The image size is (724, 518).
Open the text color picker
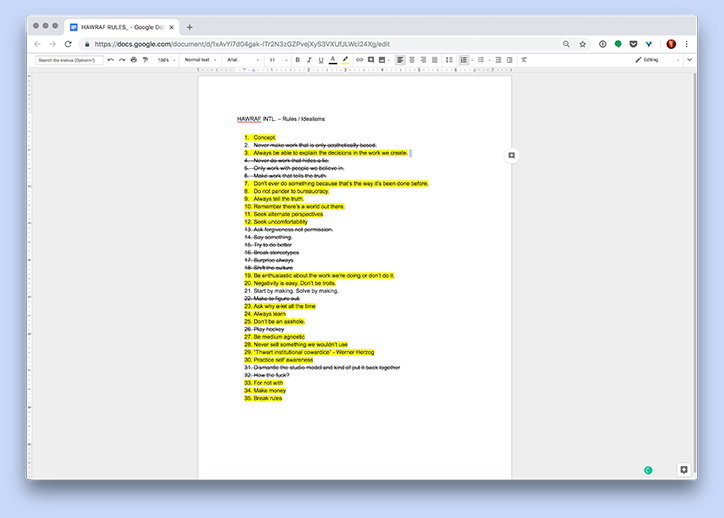tap(333, 60)
